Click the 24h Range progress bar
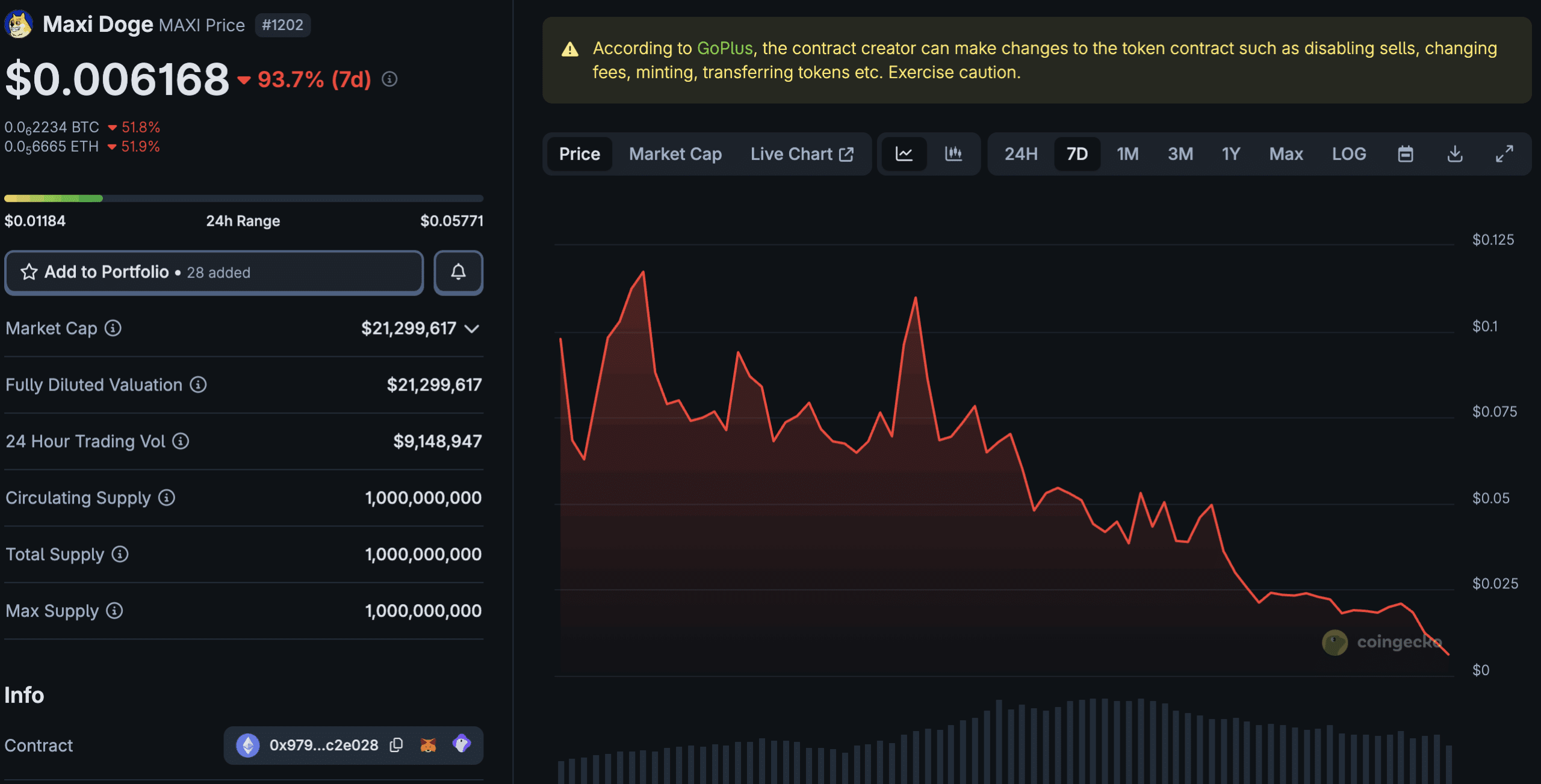The height and width of the screenshot is (784, 1541). click(243, 197)
